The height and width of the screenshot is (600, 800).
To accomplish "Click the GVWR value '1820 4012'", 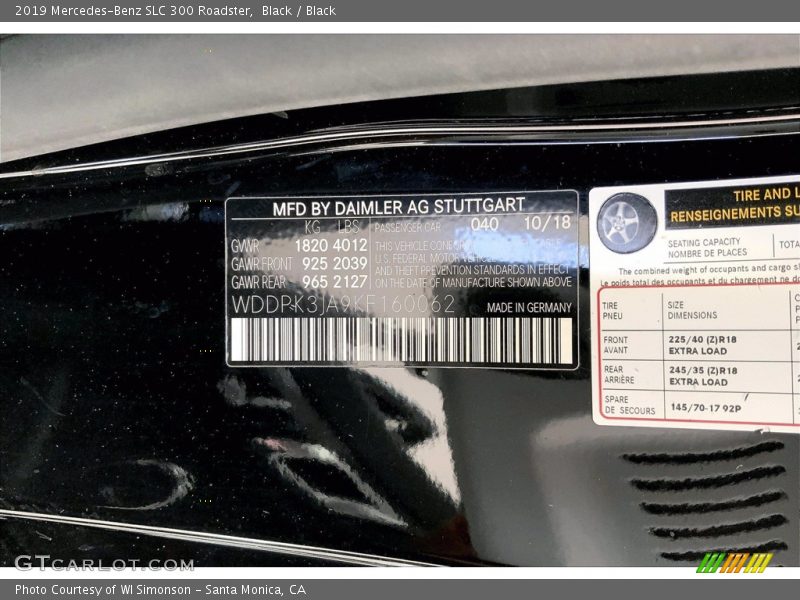I will 331,245.
